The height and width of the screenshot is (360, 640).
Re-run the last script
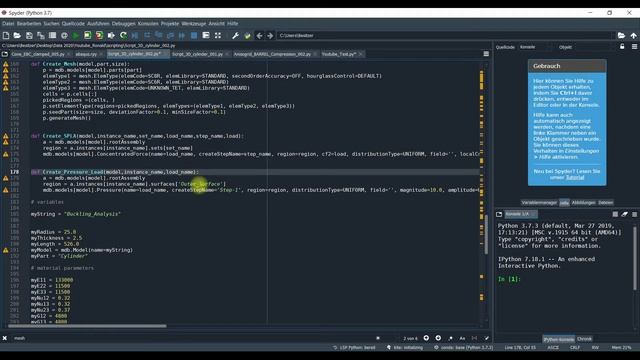click(123, 36)
